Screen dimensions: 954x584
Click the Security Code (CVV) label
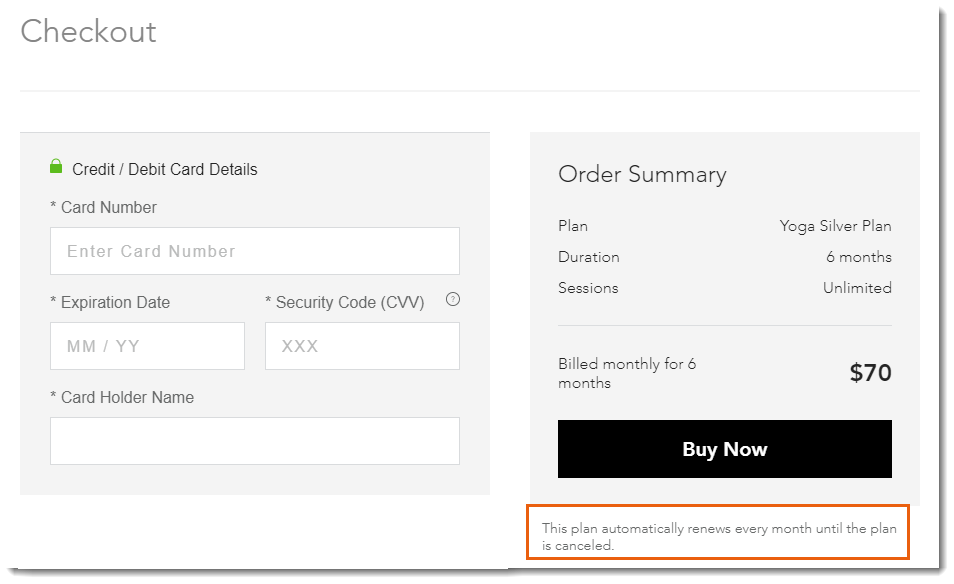pyautogui.click(x=345, y=302)
